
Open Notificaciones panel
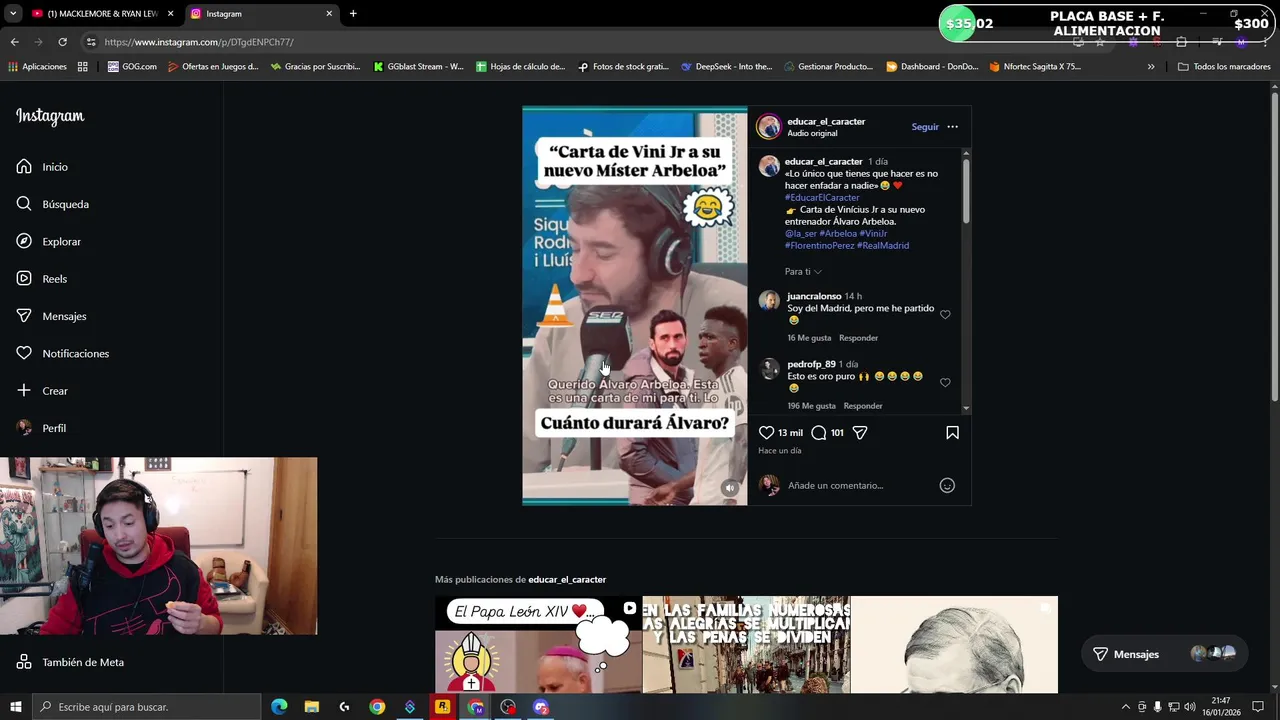click(62, 353)
